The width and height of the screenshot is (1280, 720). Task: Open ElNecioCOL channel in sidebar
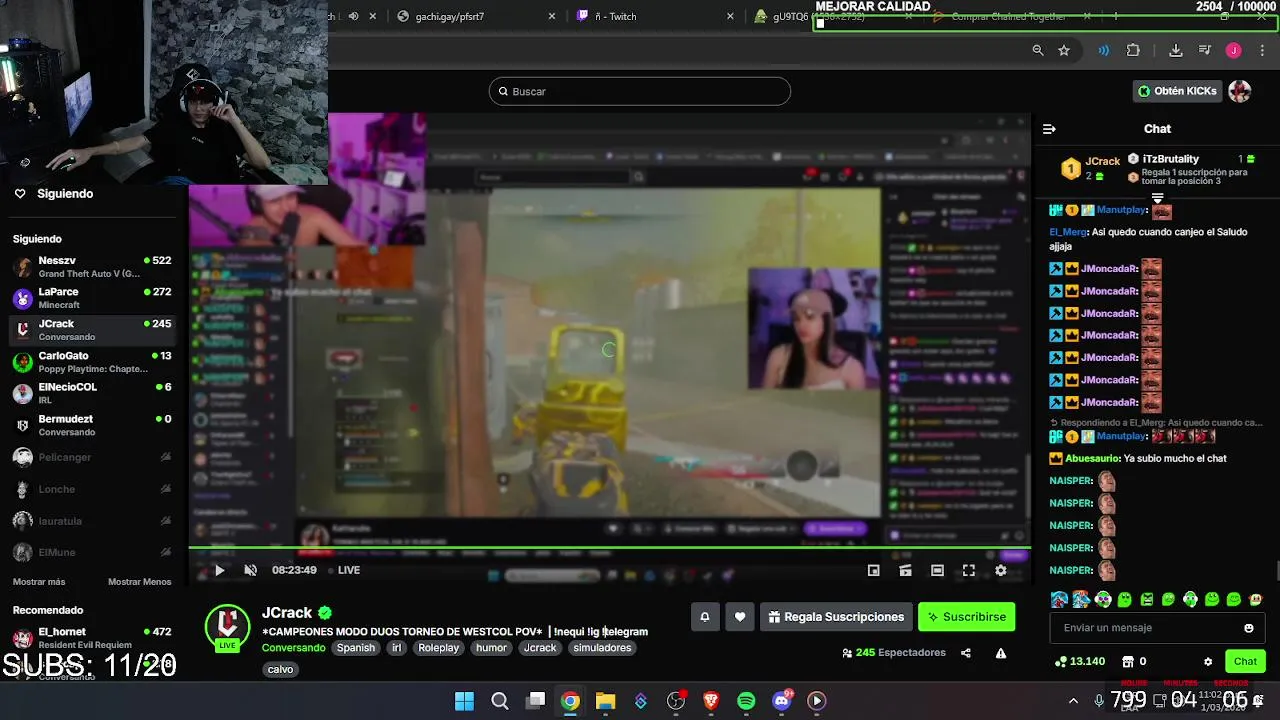pyautogui.click(x=92, y=393)
